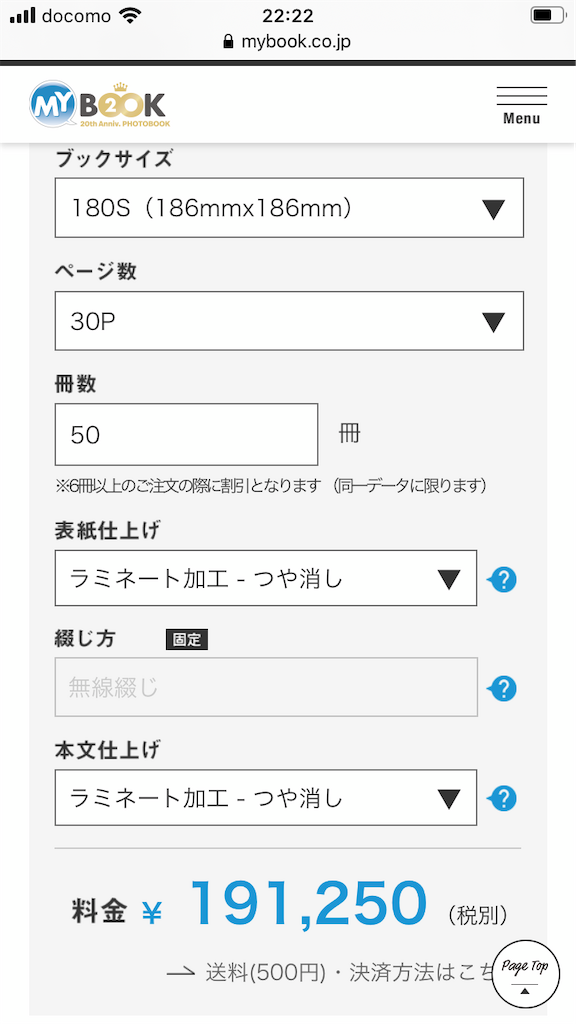Open the hamburger Menu icon
The width and height of the screenshot is (576, 1024).
click(521, 105)
